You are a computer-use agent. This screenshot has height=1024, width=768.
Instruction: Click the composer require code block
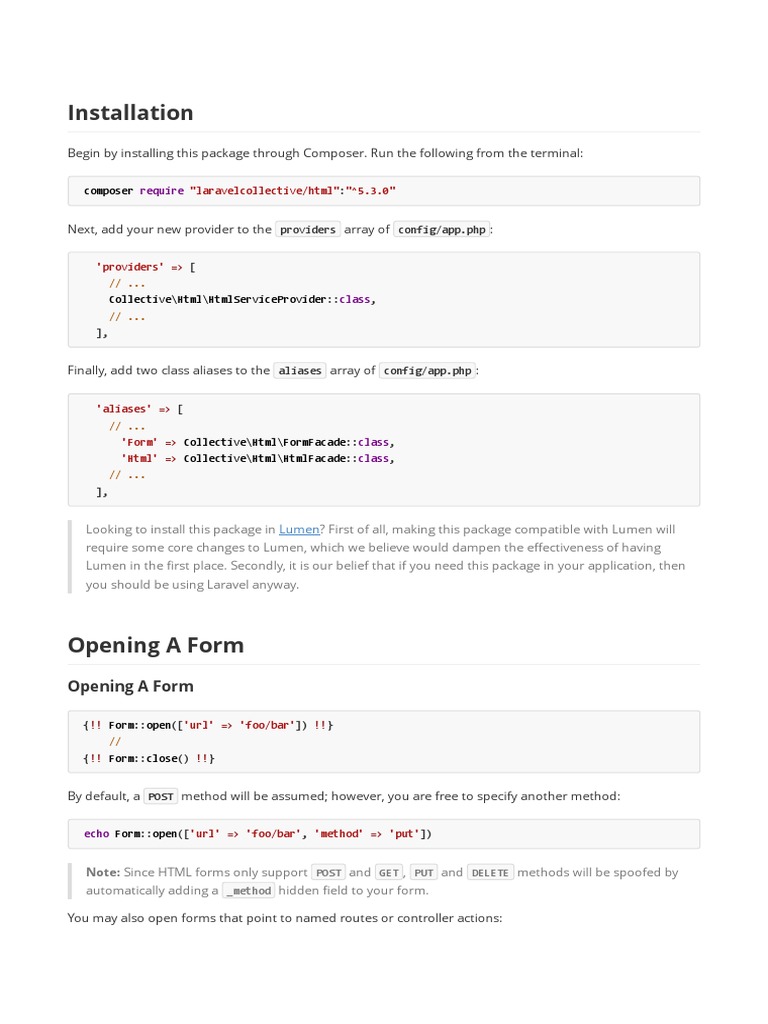246,190
